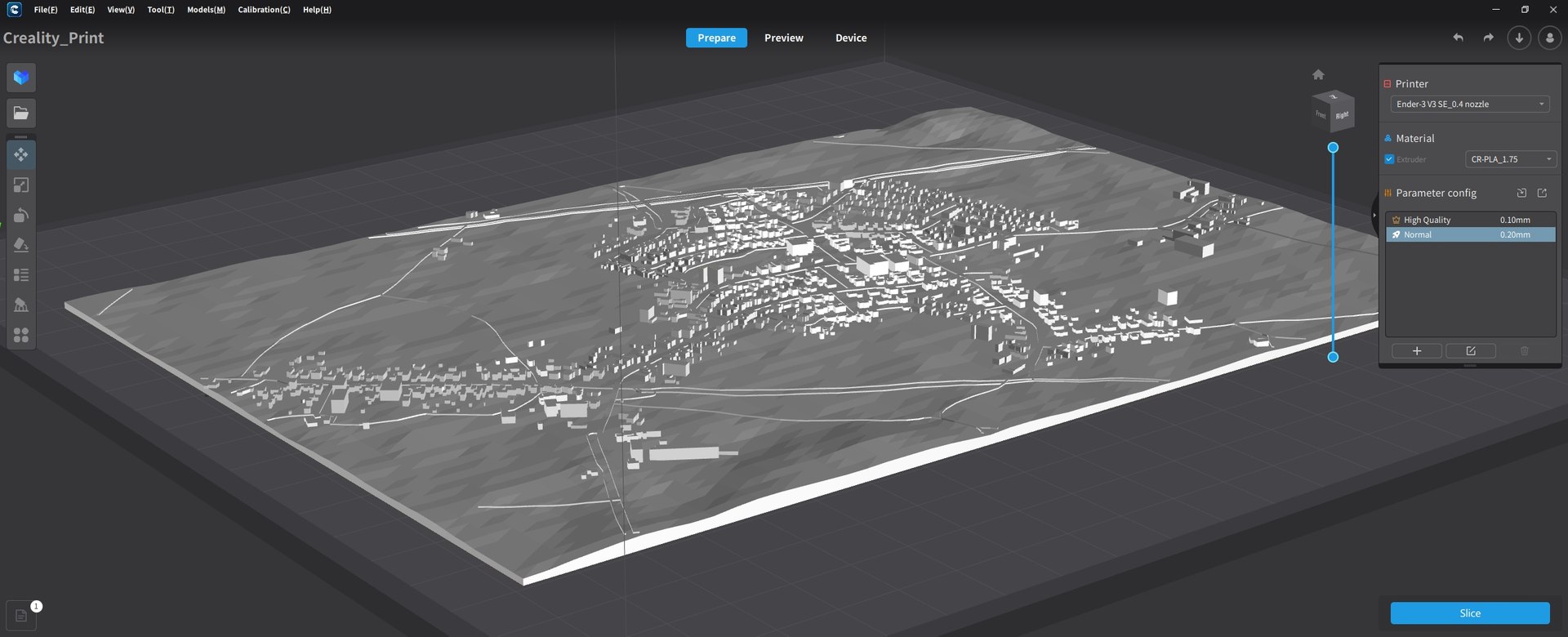Viewport: 1568px width, 637px height.
Task: Click the blue cube model library icon
Action: [21, 78]
